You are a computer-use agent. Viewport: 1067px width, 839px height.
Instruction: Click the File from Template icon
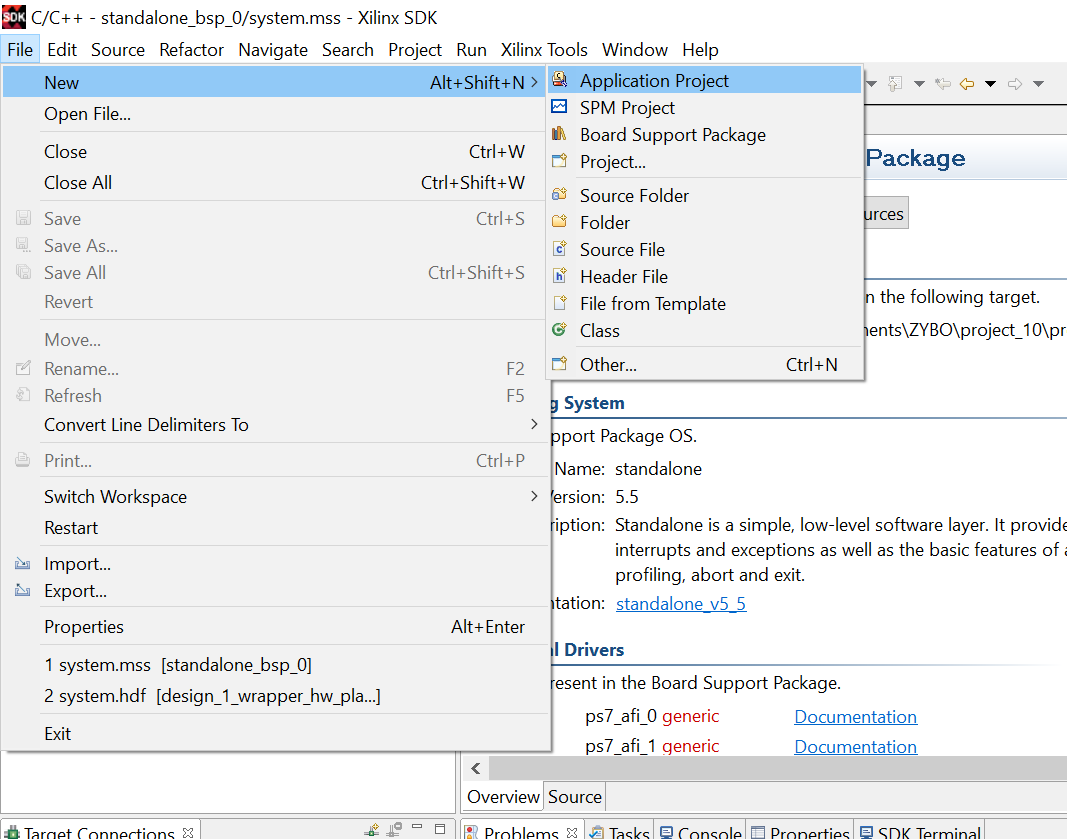coord(559,303)
